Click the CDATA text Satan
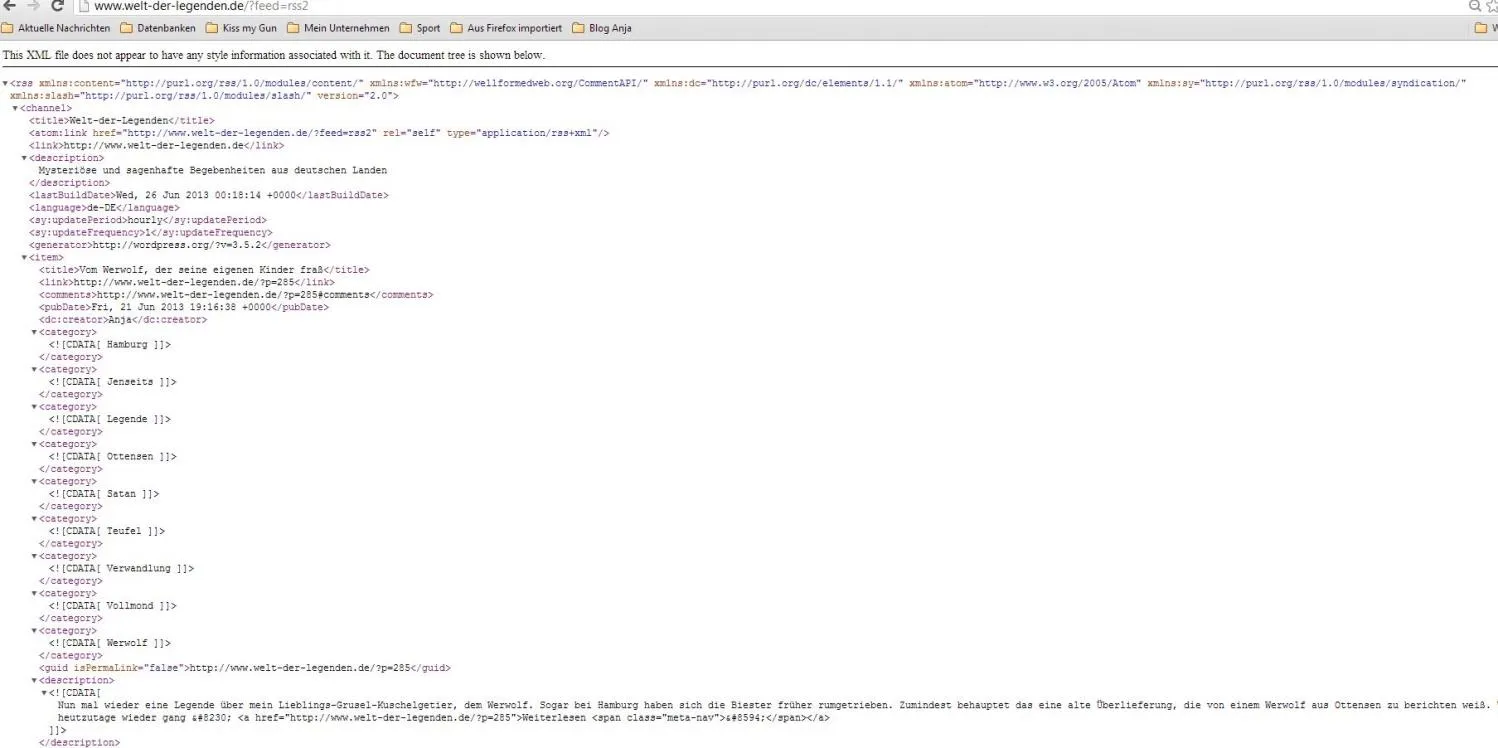The width and height of the screenshot is (1498, 748). point(121,494)
